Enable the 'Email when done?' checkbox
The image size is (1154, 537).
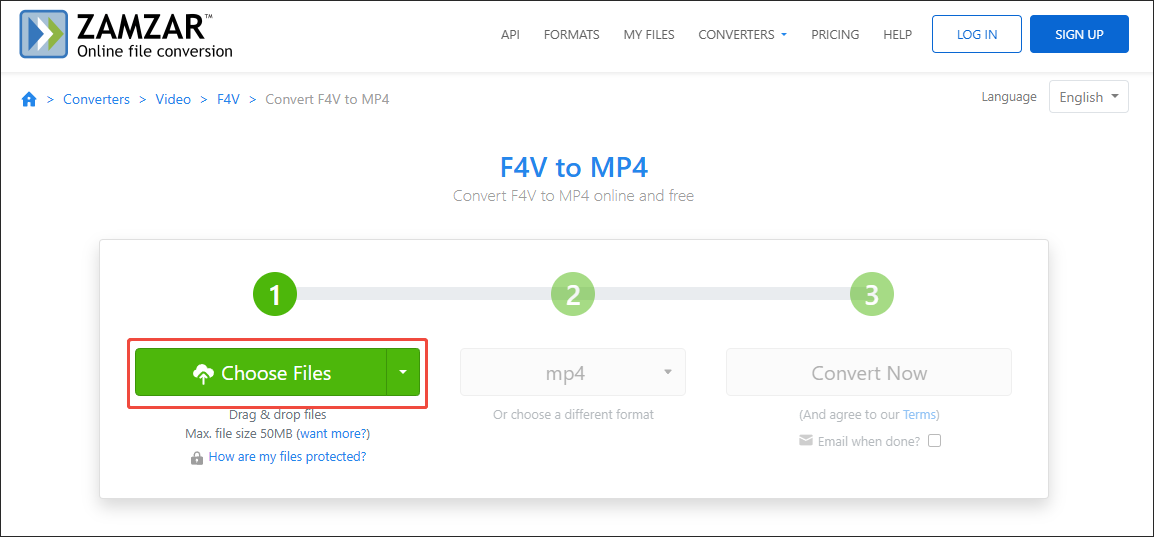(x=935, y=441)
